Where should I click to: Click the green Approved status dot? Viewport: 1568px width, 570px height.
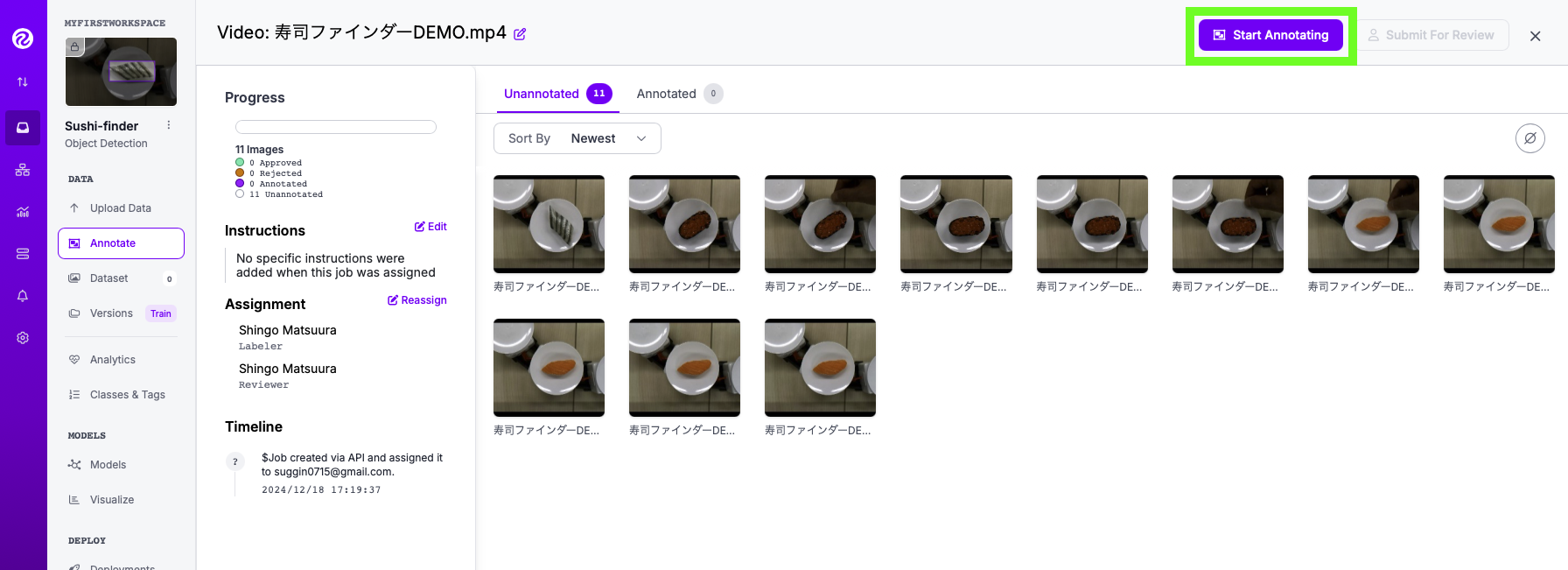(x=240, y=162)
